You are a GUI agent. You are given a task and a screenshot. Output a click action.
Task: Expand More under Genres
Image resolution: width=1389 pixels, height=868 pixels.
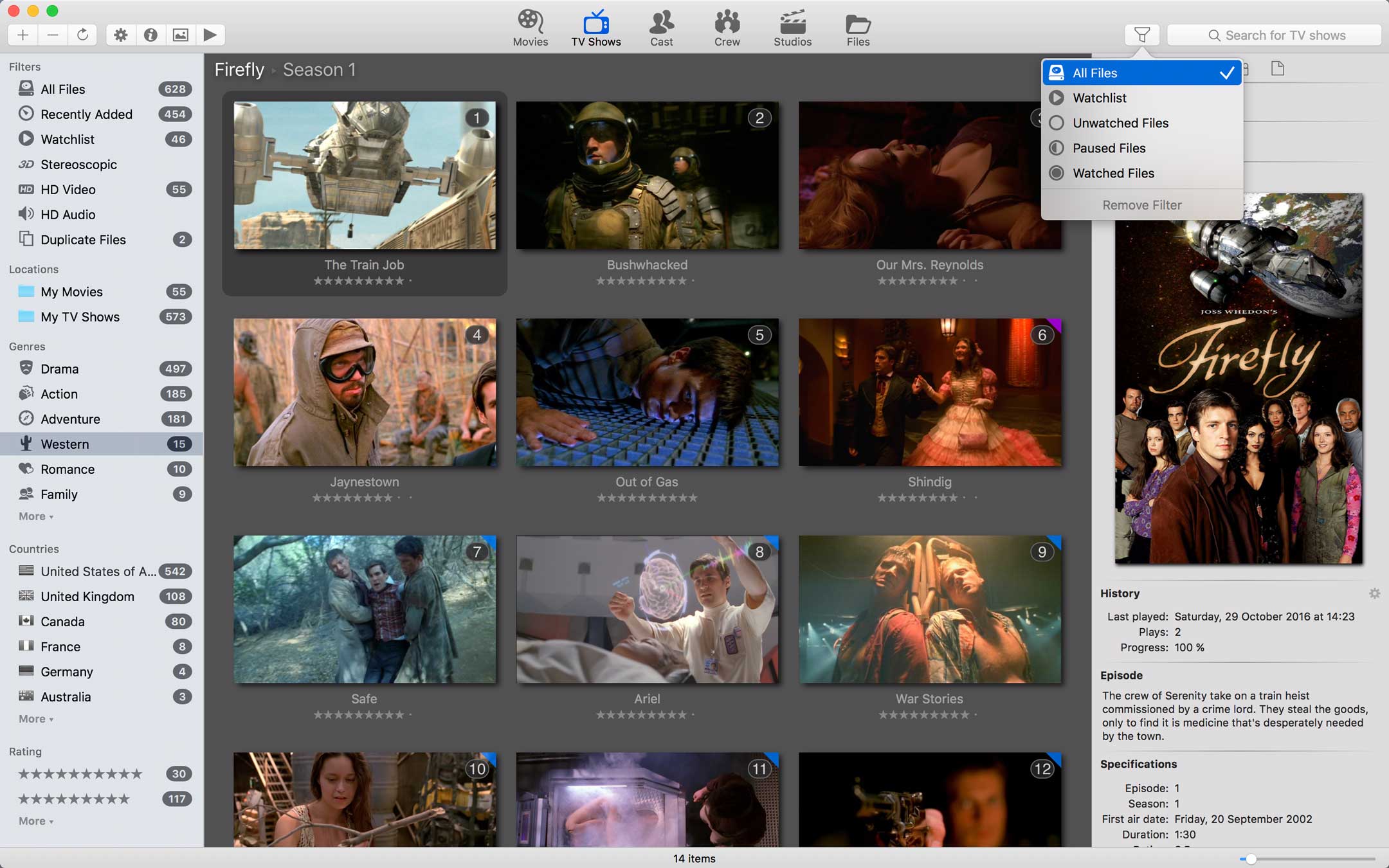(x=36, y=516)
